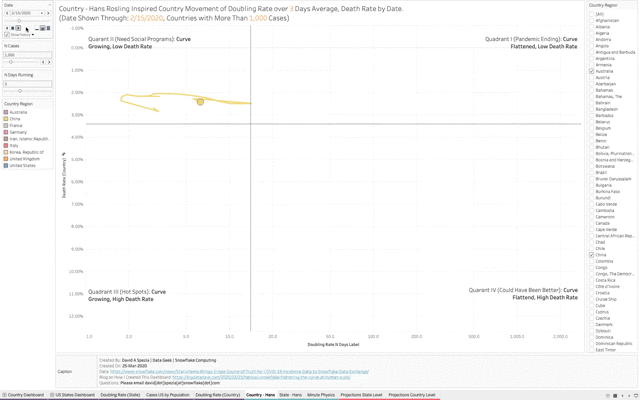Check the Brazil country checkbox
This screenshot has height=400, width=640.
592,172
